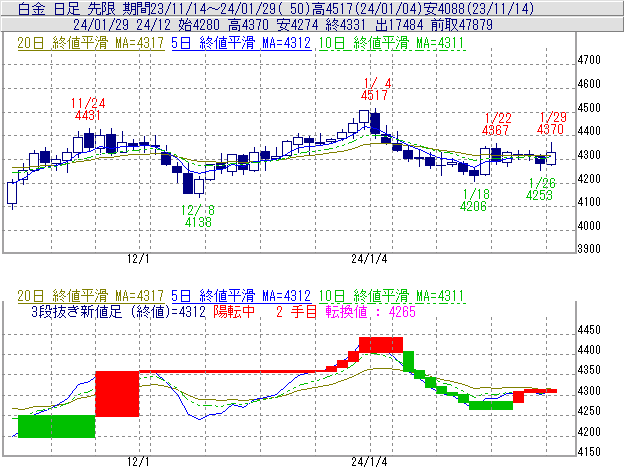Screen dimensions: 624x475
Task: Click the magenta text "転換値 : 4265"
Action: pyautogui.click(x=370, y=311)
